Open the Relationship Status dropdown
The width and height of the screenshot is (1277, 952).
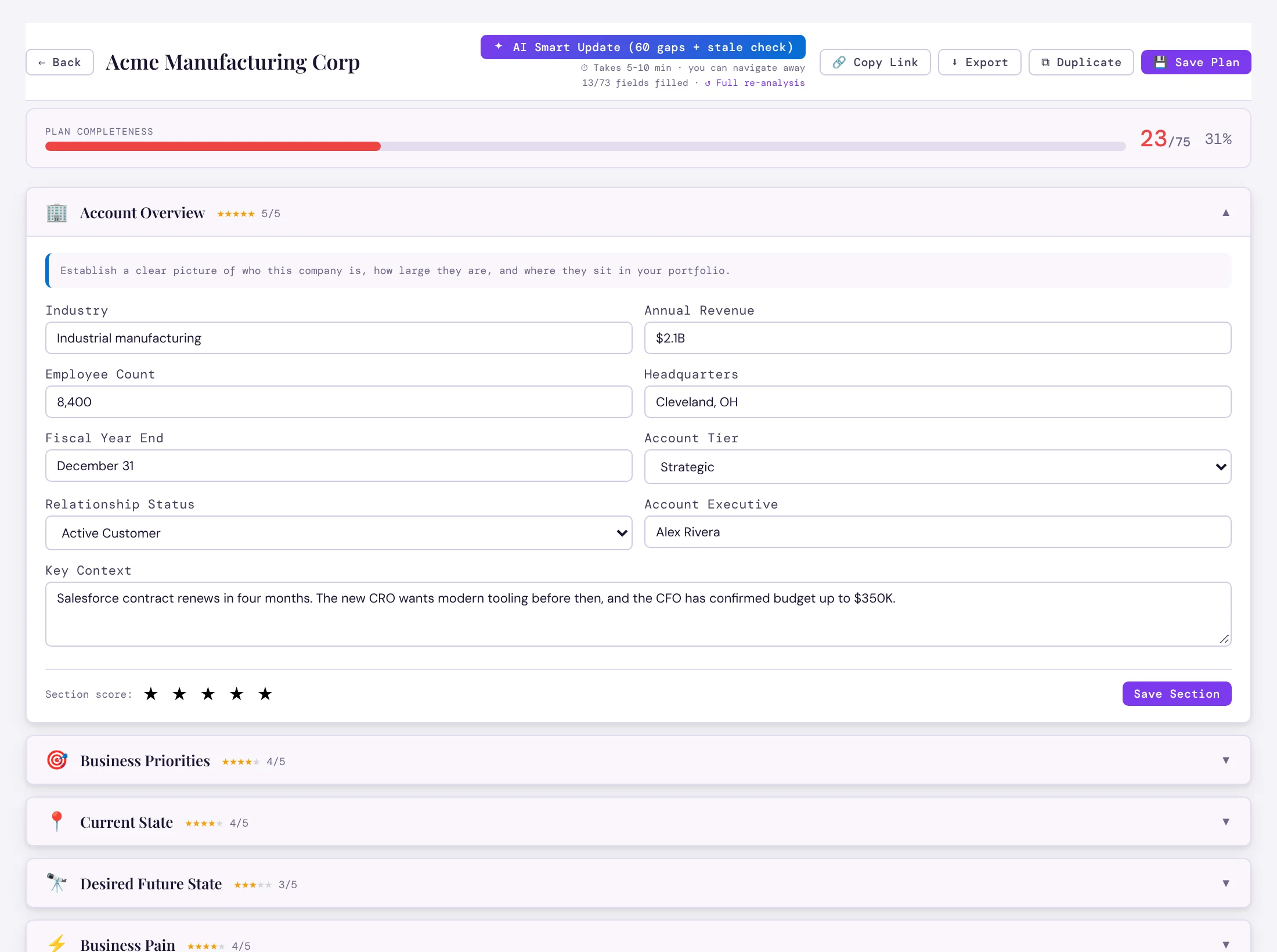(x=338, y=533)
